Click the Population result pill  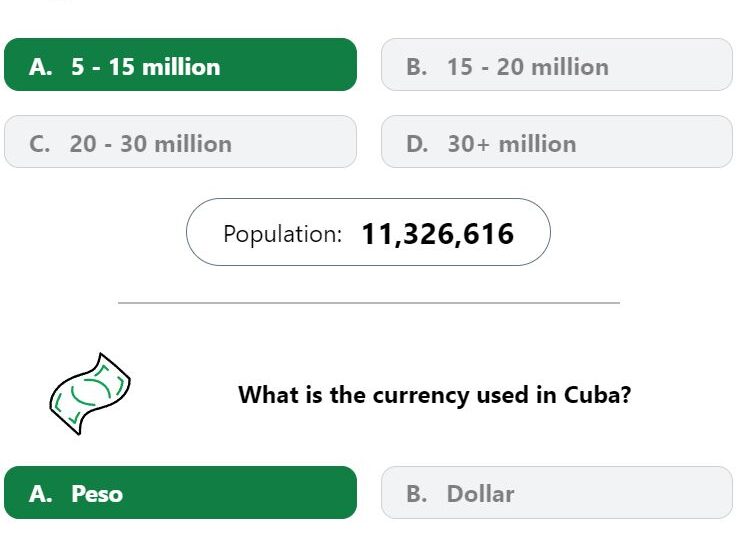click(x=368, y=233)
